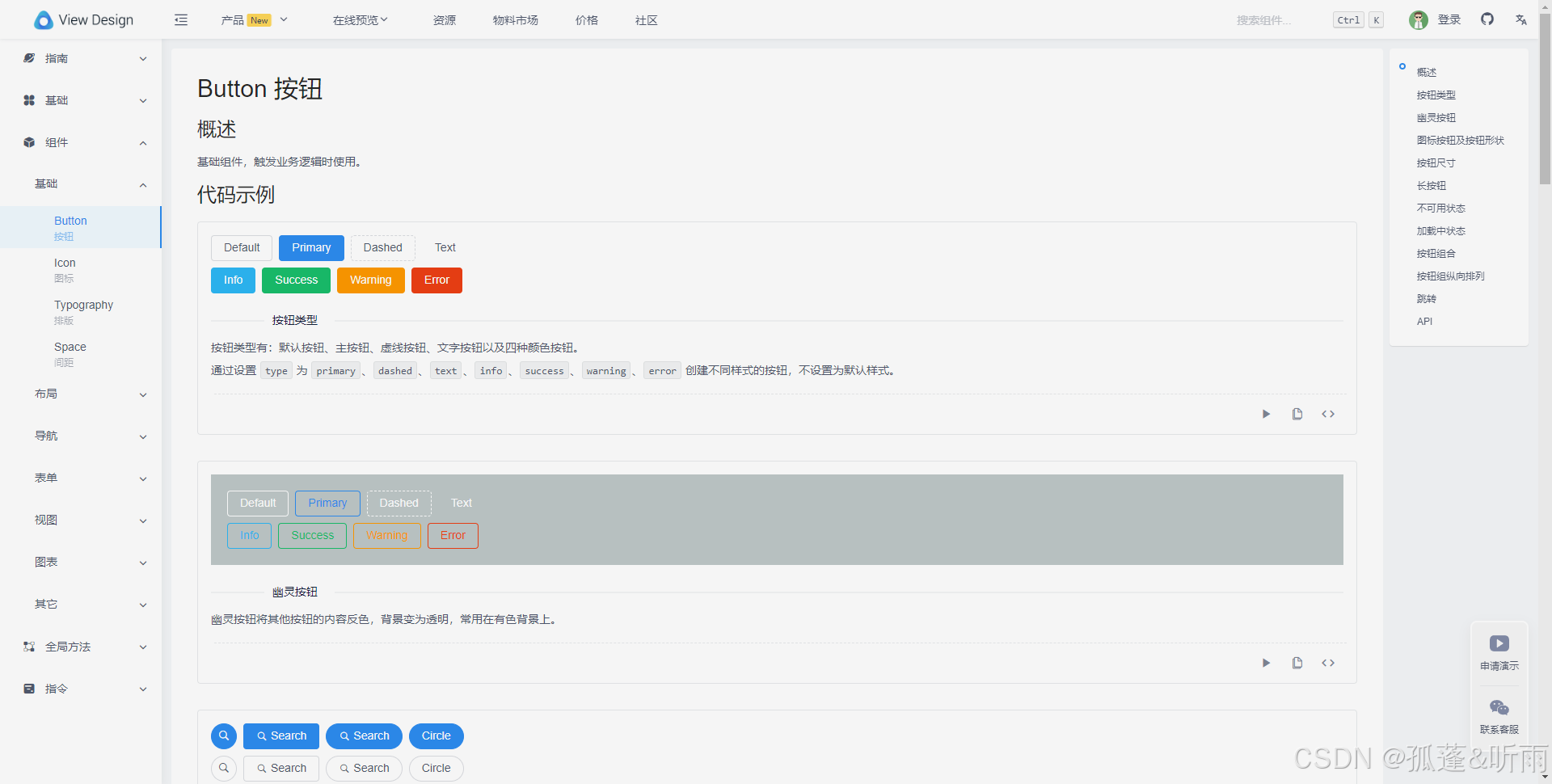Jump to 按钮尺寸 anchor in outline
1552x784 pixels.
[x=1436, y=163]
